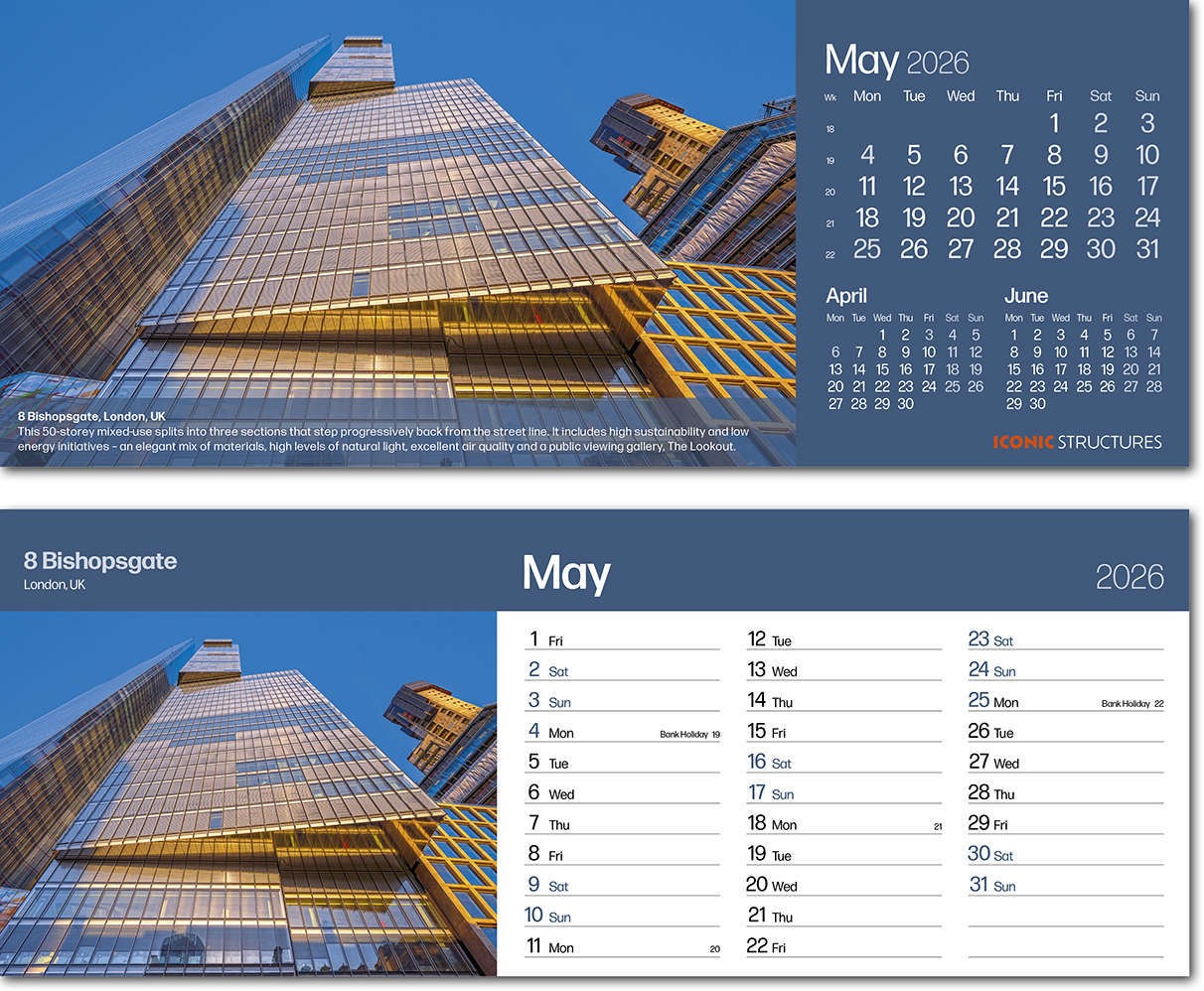Click the May 2026 header
This screenshot has width=1204, height=991.
coord(896,61)
